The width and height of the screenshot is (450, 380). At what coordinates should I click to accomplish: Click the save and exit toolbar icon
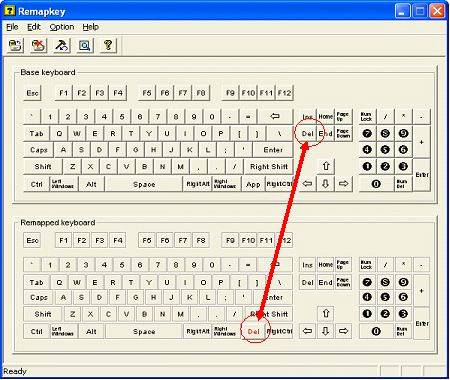click(15, 45)
